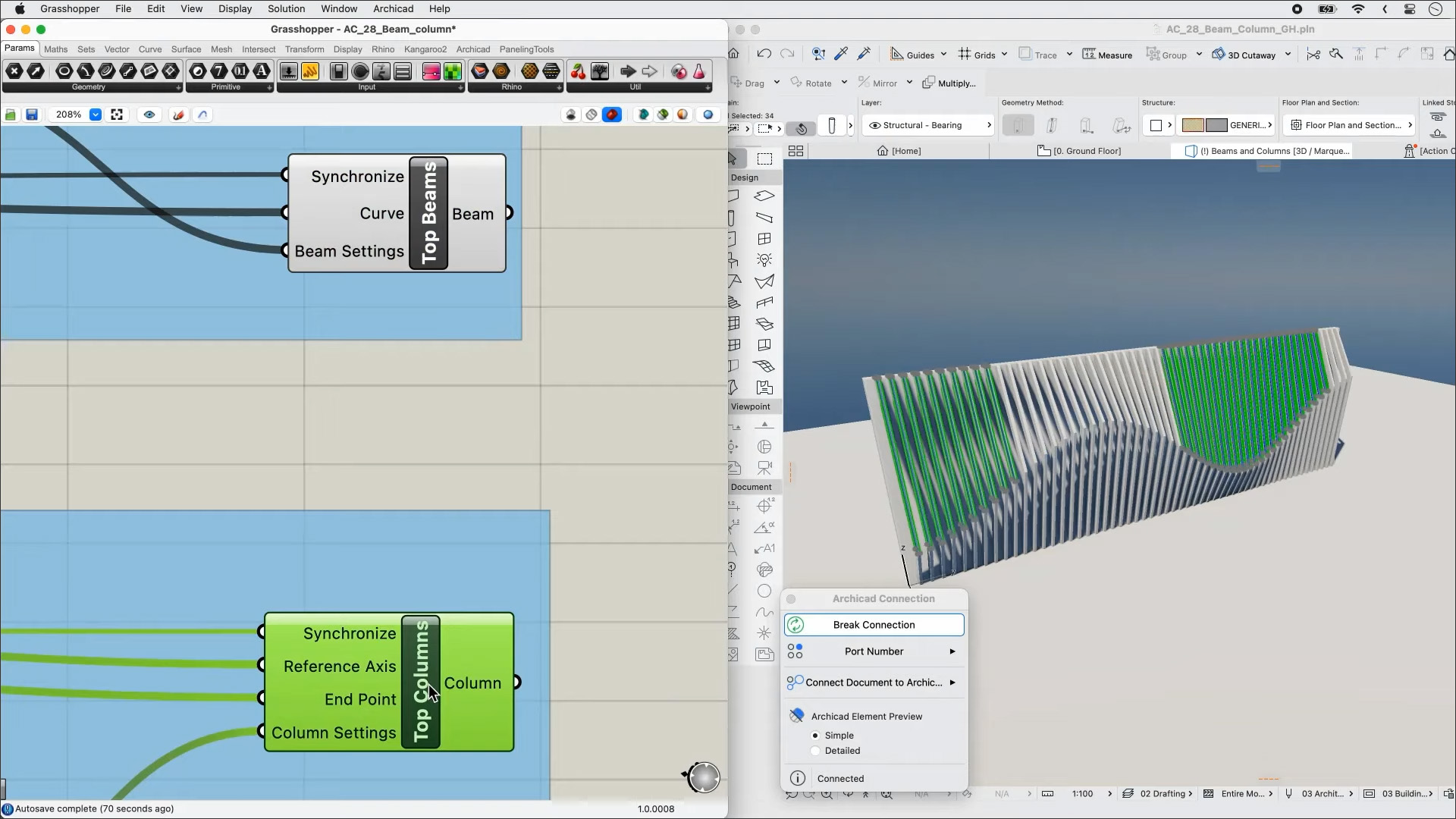The width and height of the screenshot is (1456, 819).
Task: Click the Inject Parameters syringe in Archicad
Action: click(864, 54)
